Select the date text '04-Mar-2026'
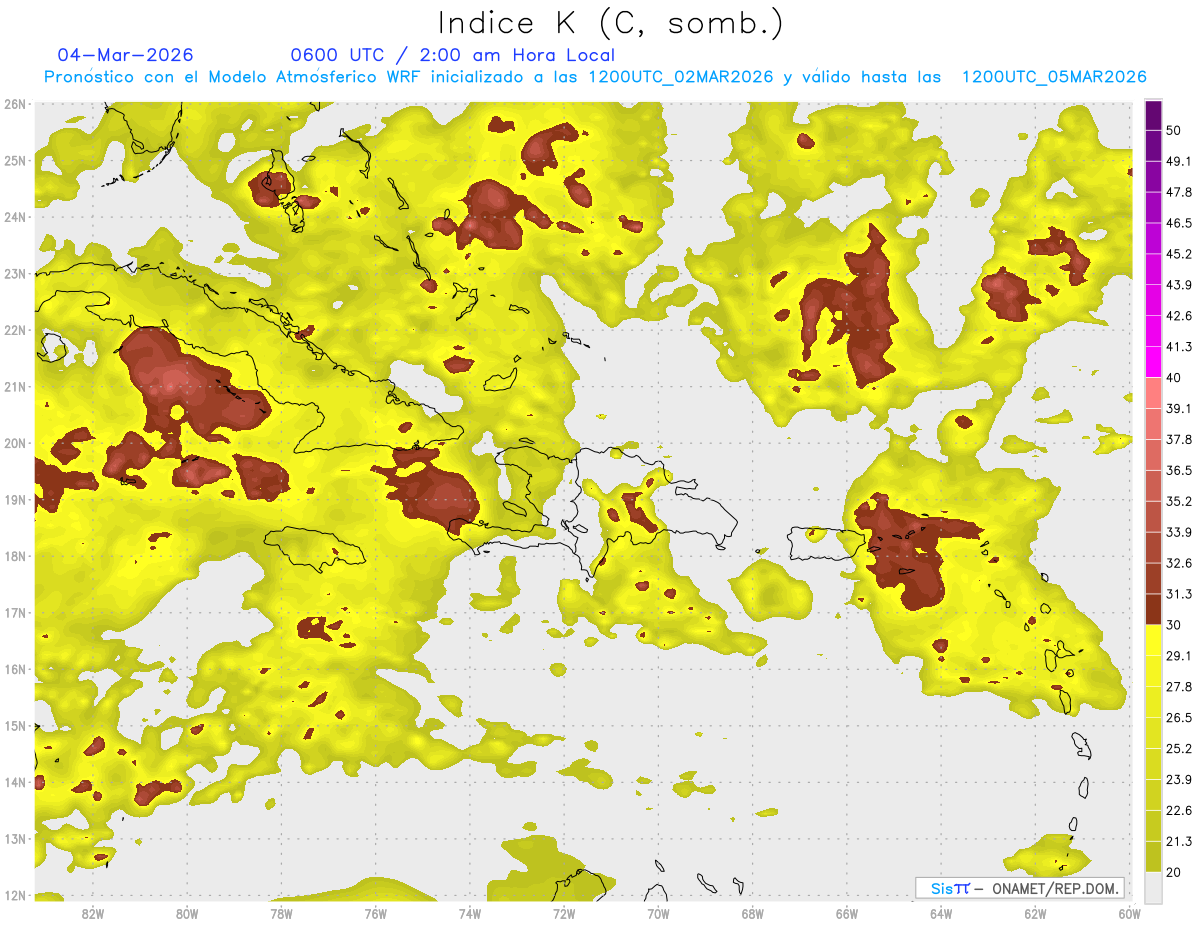 tap(126, 55)
